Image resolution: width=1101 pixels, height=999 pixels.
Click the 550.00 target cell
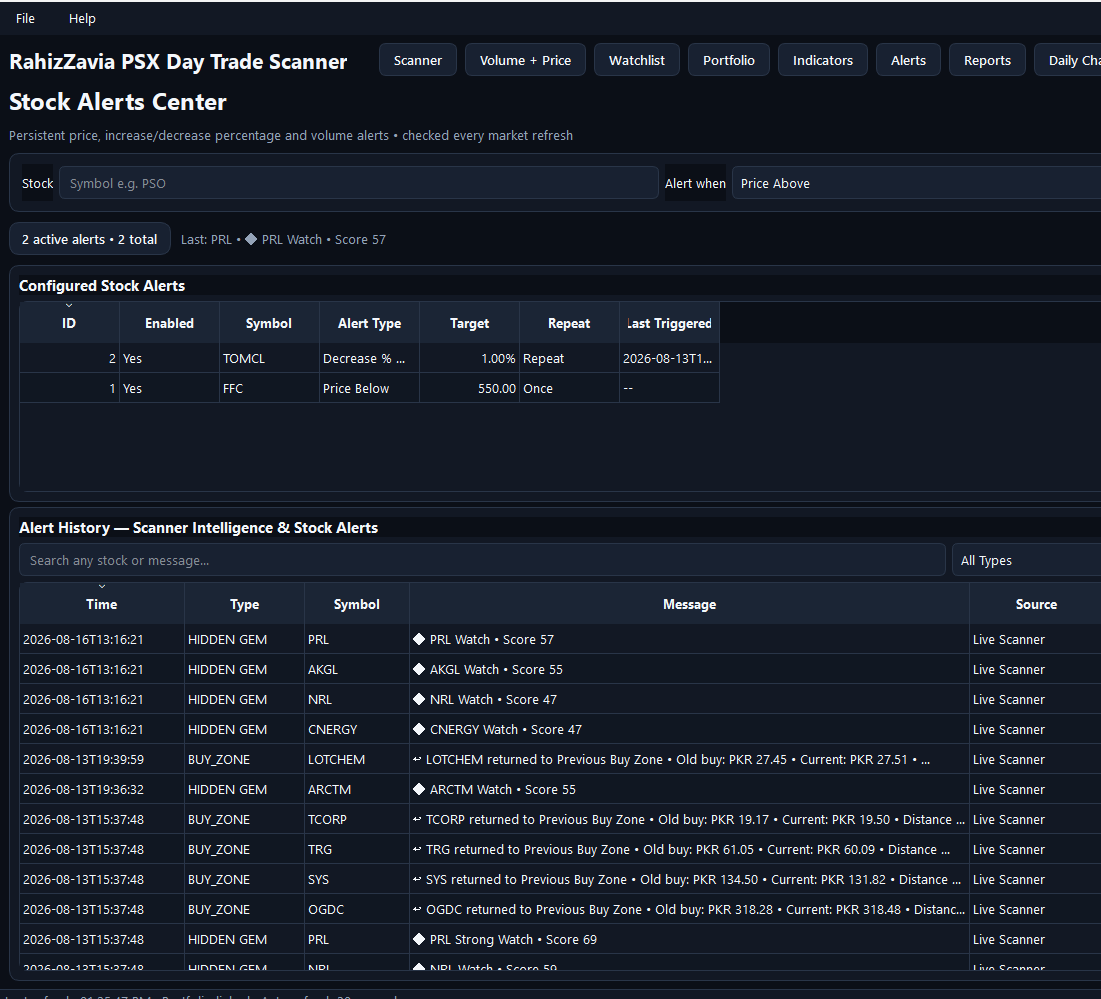click(x=469, y=388)
